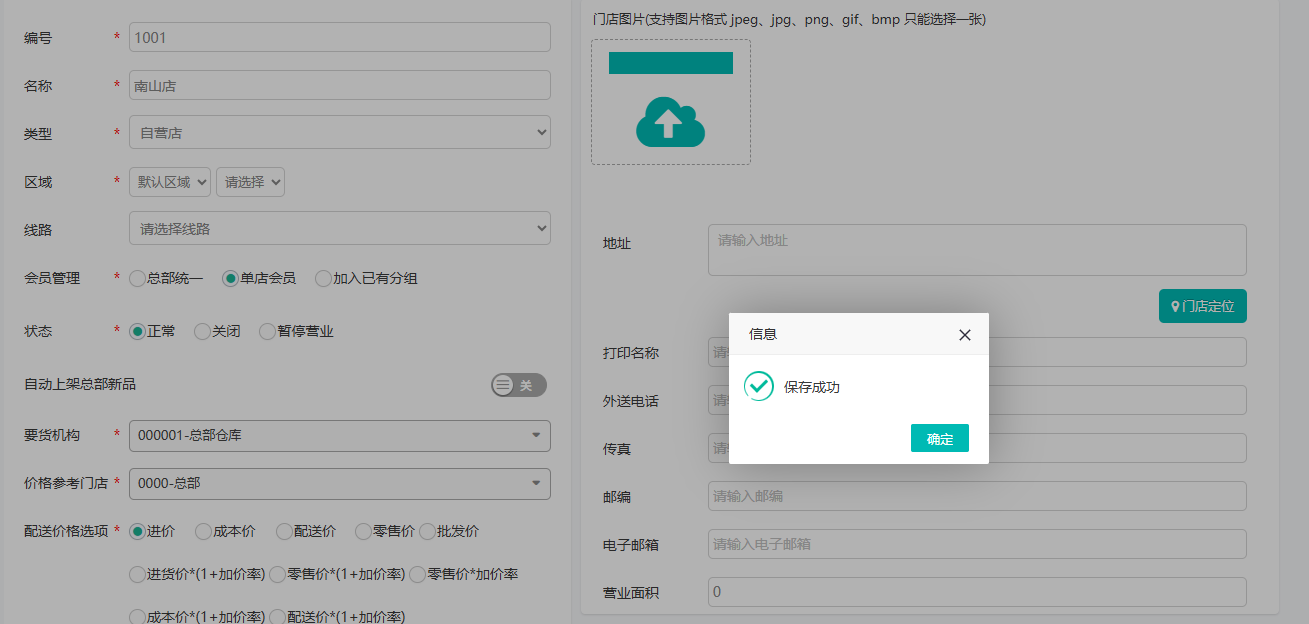Click the 编号 field containing 1001
The width and height of the screenshot is (1309, 624).
(x=340, y=37)
